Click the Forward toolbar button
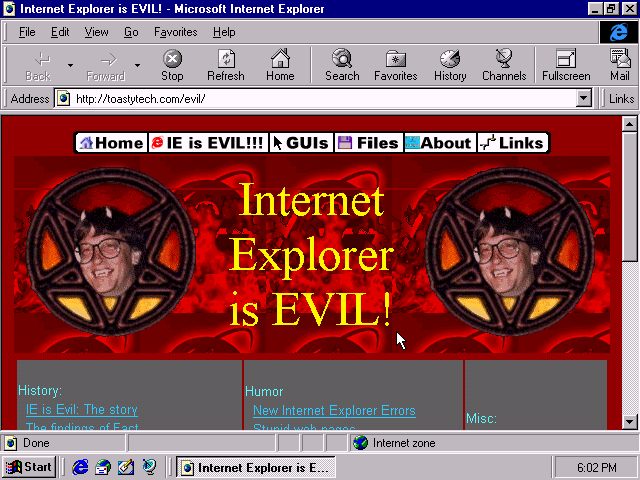 point(105,65)
